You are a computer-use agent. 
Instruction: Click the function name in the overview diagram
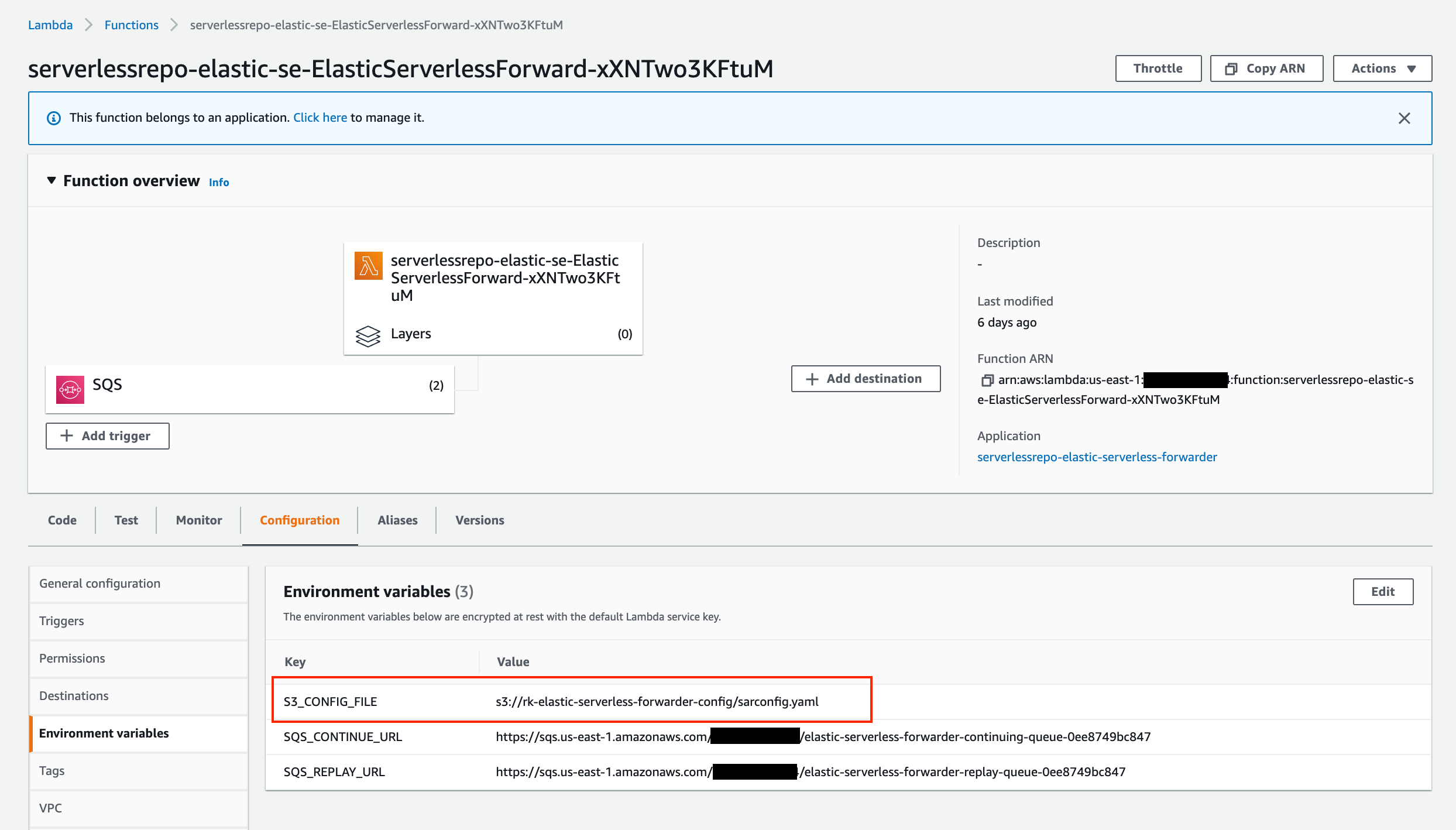click(506, 278)
